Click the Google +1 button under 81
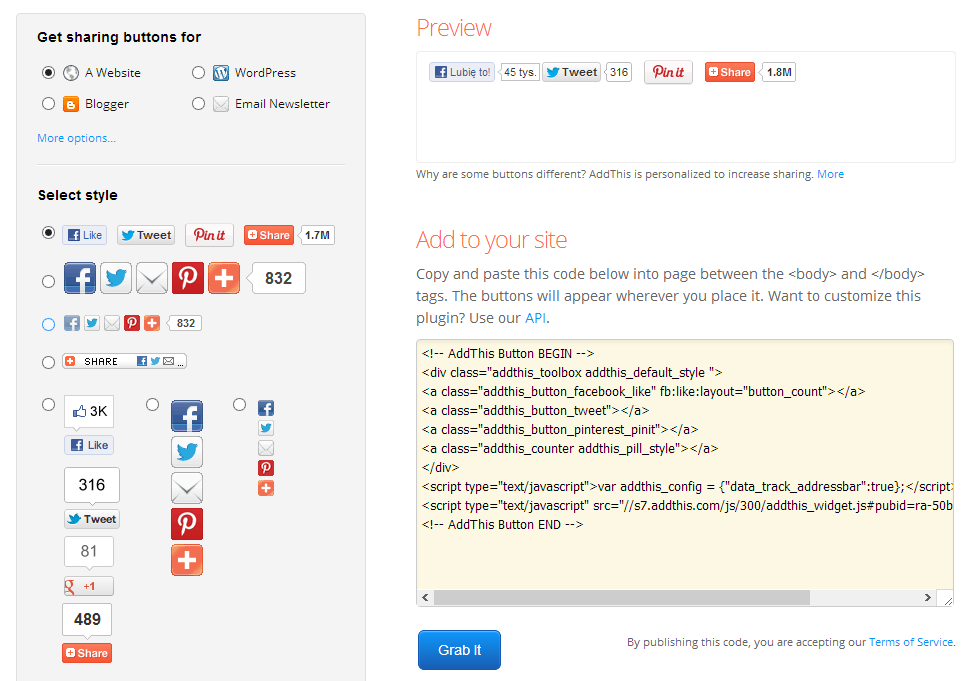The height and width of the screenshot is (681, 967). point(89,586)
